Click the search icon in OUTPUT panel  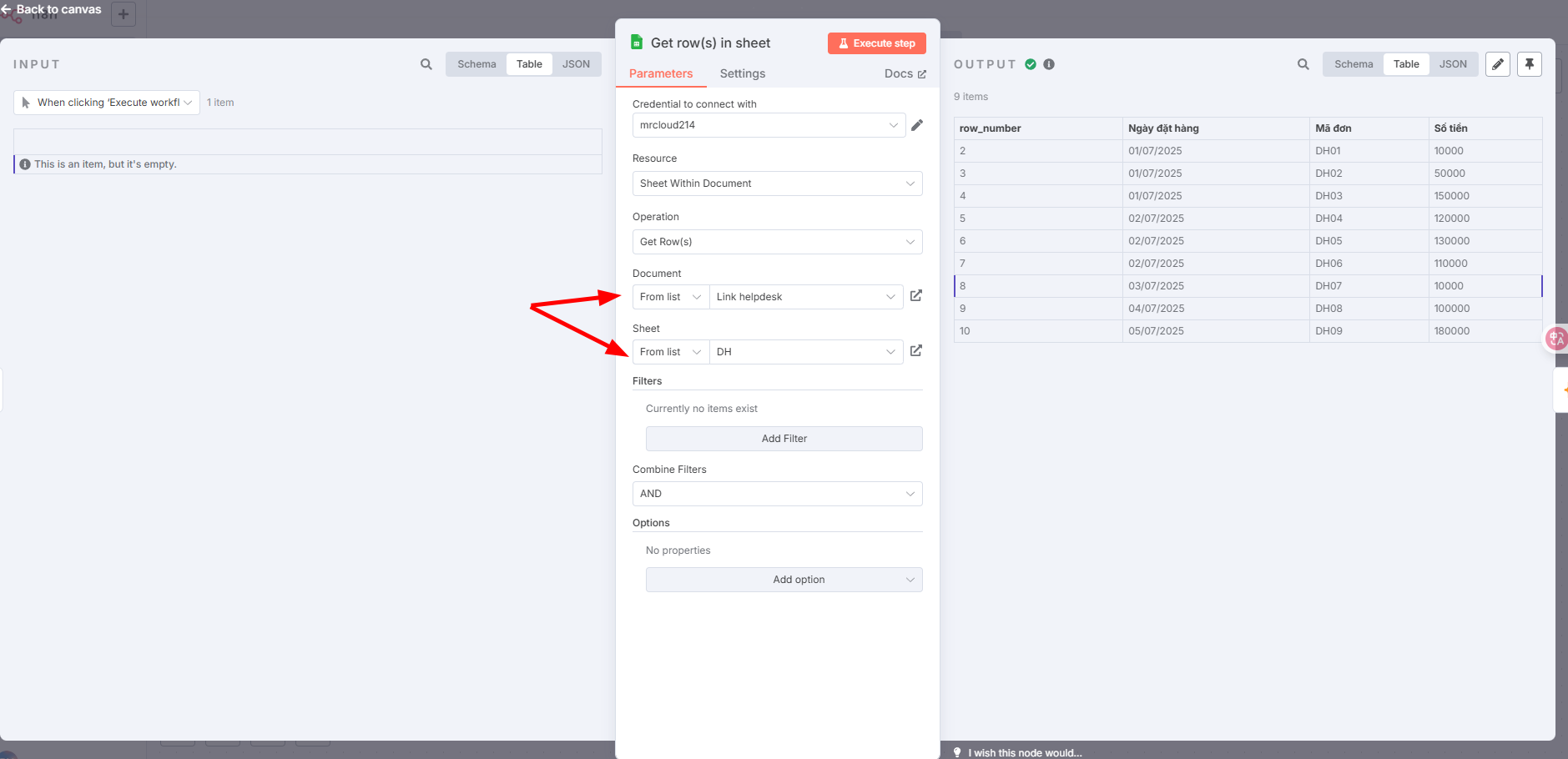pyautogui.click(x=1303, y=64)
